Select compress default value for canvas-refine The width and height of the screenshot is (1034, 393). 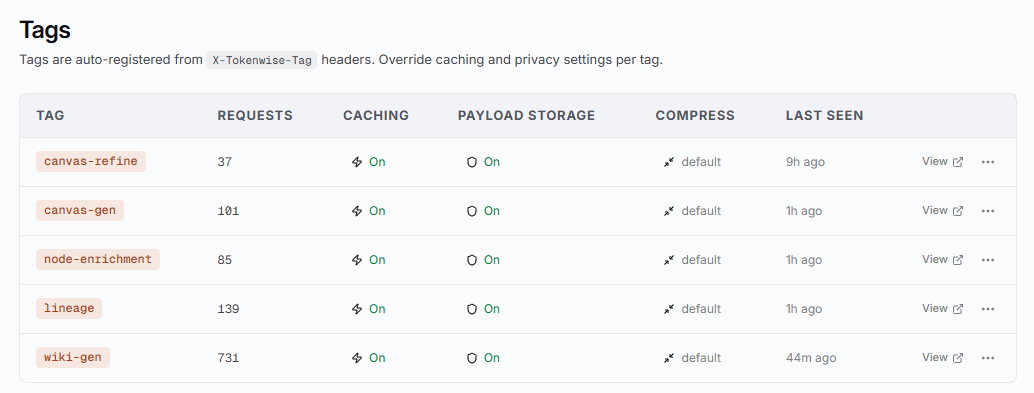point(701,162)
